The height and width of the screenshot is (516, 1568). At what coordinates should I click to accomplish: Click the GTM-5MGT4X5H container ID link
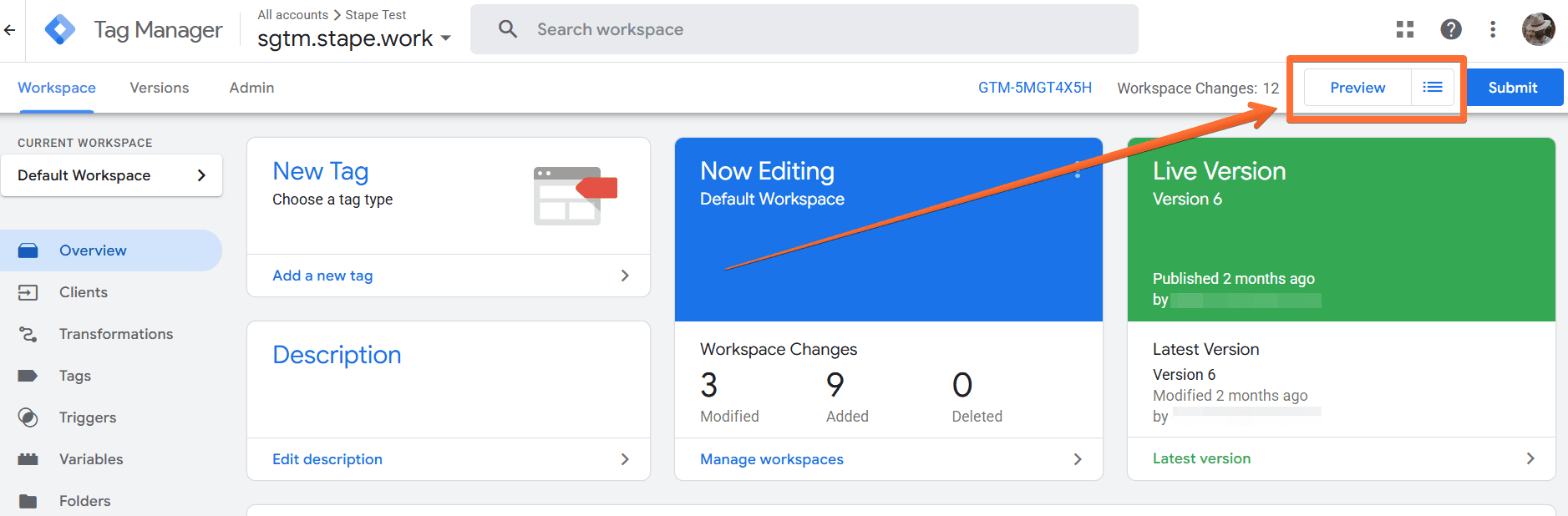coord(1035,88)
